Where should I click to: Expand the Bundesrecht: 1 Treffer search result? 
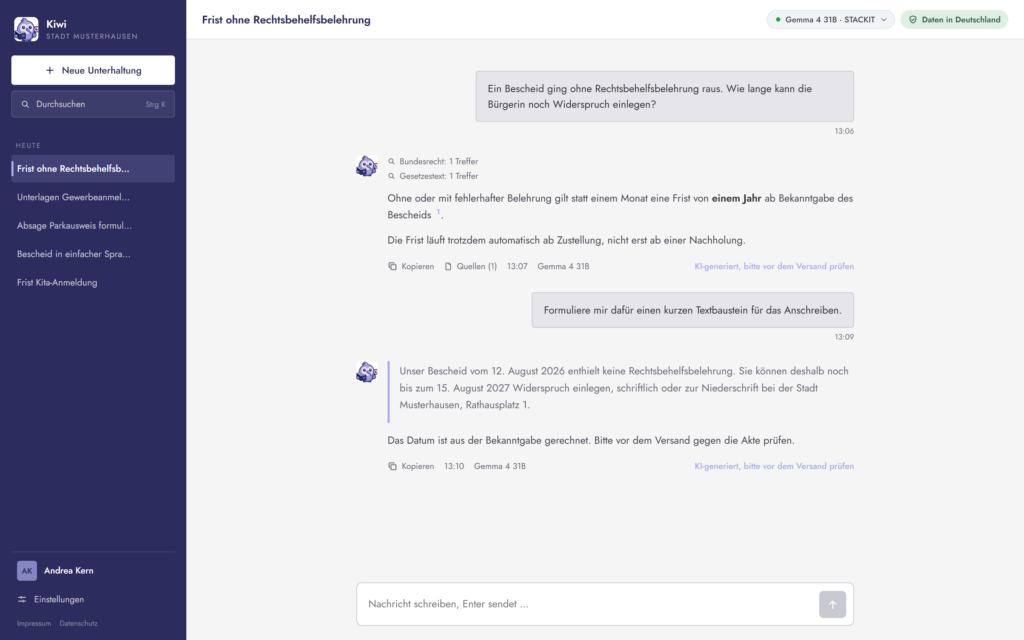[433, 161]
